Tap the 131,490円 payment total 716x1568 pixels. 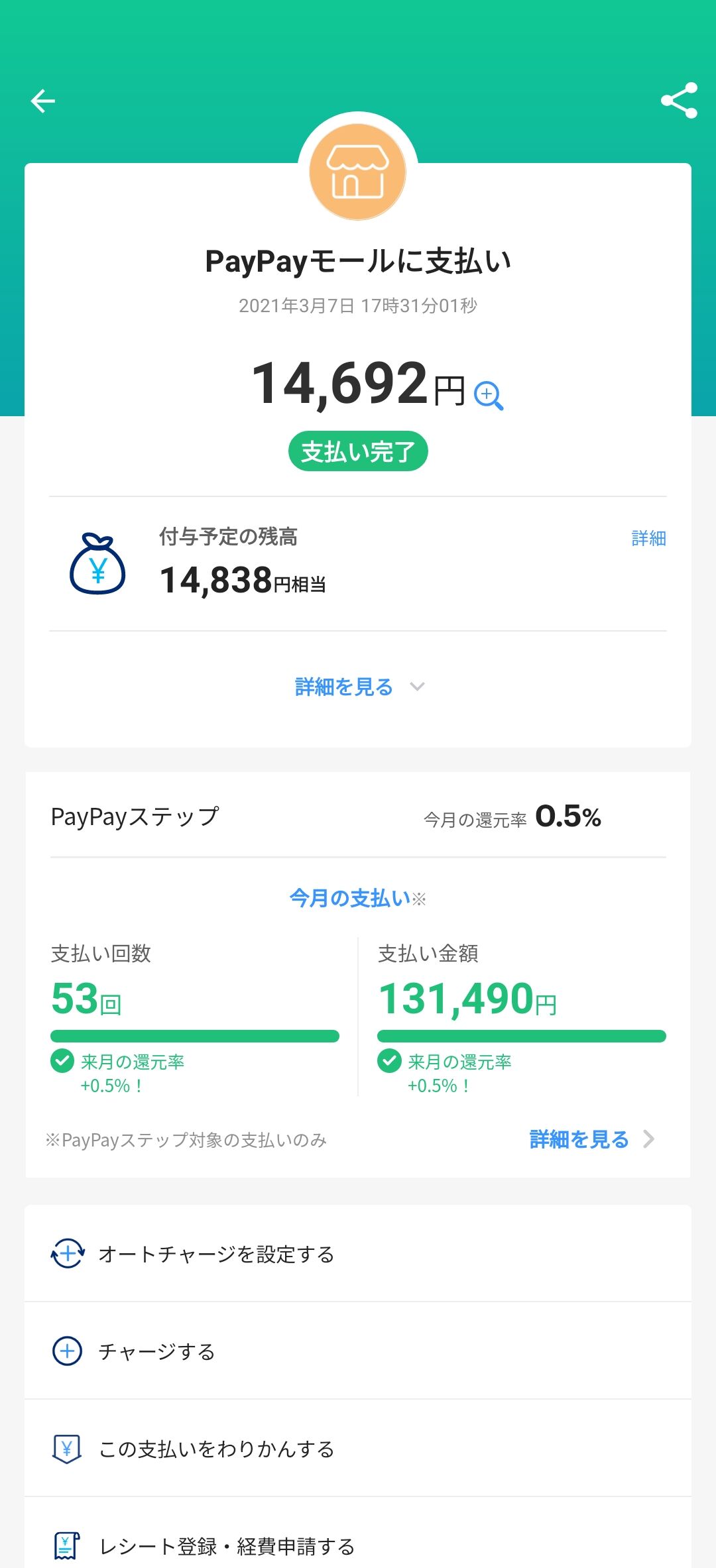click(467, 999)
